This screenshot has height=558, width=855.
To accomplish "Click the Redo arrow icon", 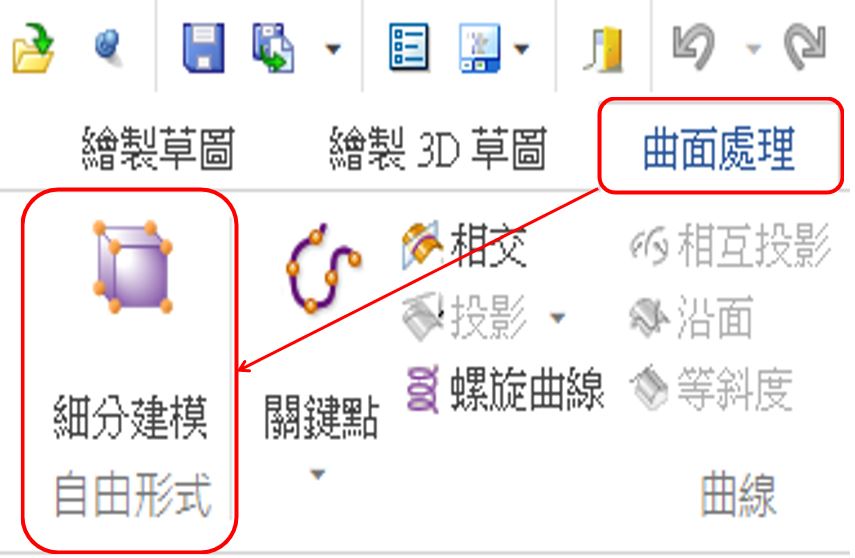I will tap(805, 47).
